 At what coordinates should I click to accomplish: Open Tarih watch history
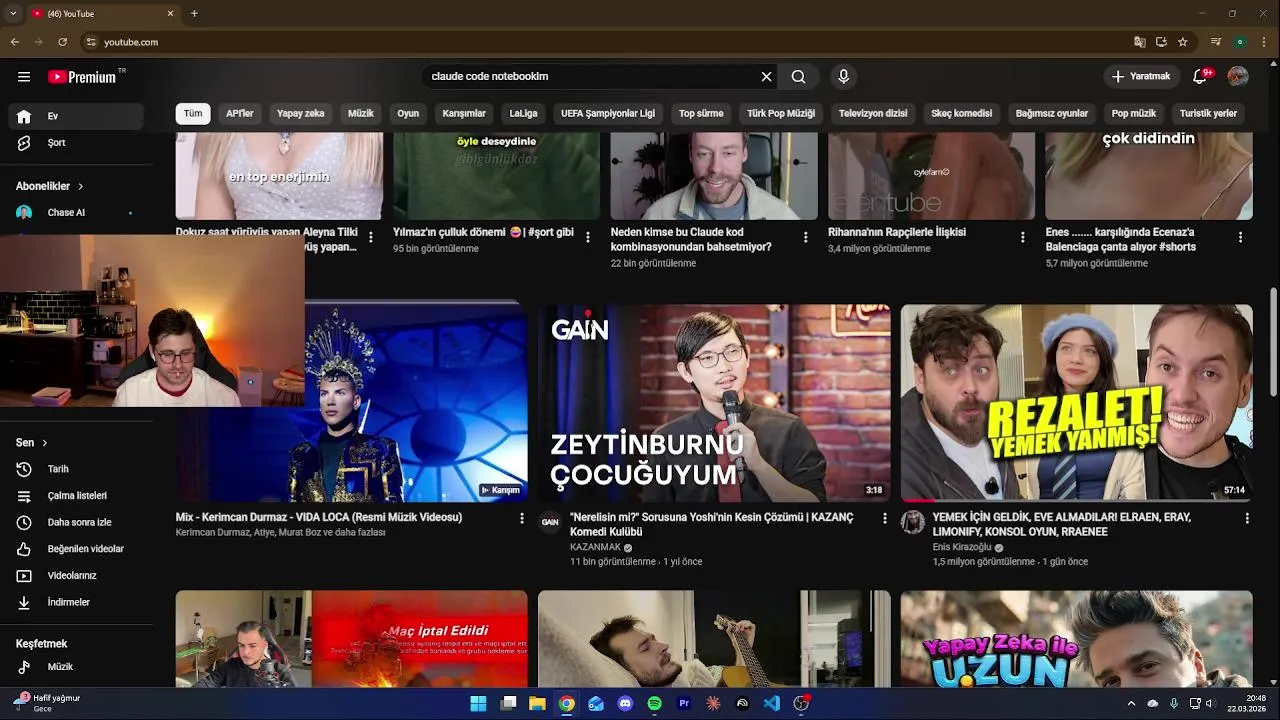click(x=78, y=469)
